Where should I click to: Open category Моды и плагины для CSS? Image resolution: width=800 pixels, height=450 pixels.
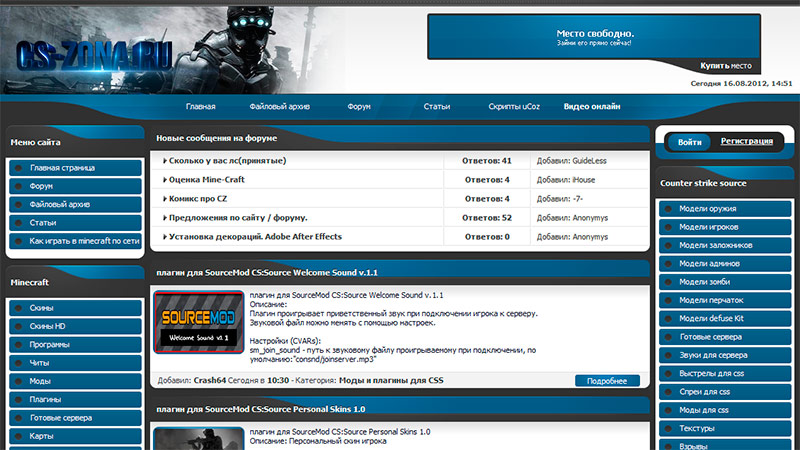[391, 381]
